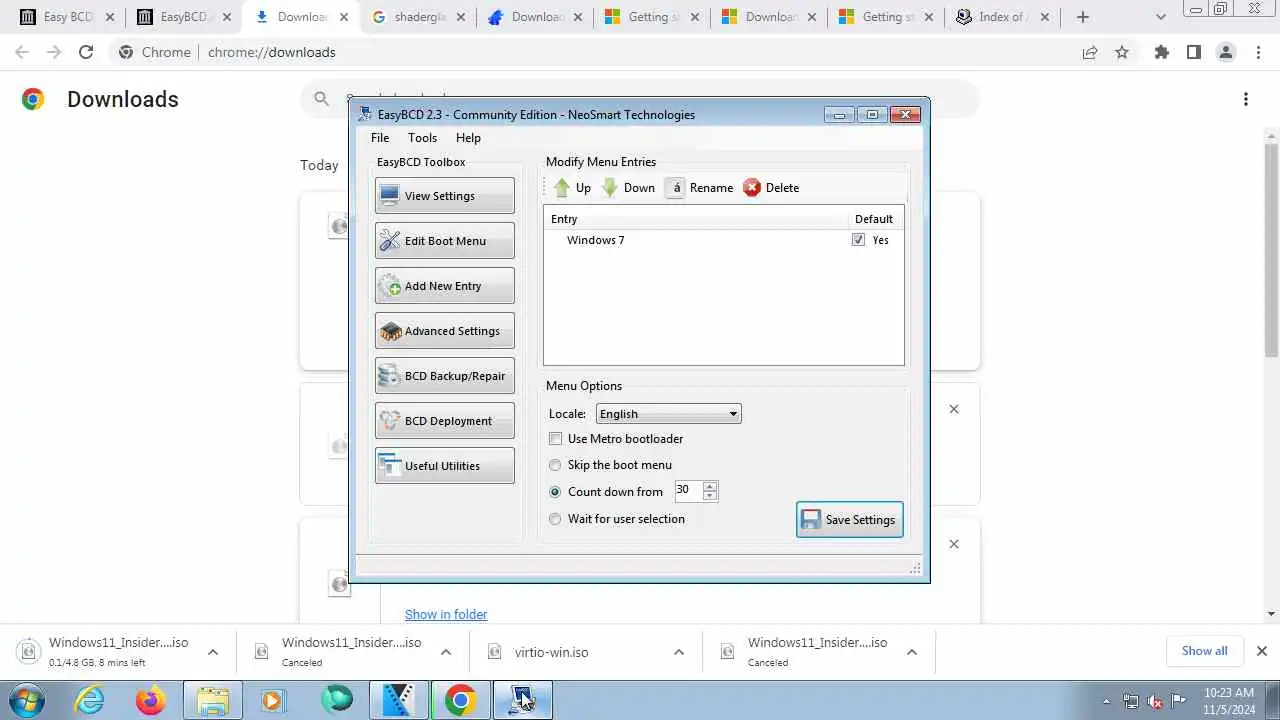Expand options for last canceled Windows11_Insider download
Screen dimensions: 1280x720
point(912,652)
